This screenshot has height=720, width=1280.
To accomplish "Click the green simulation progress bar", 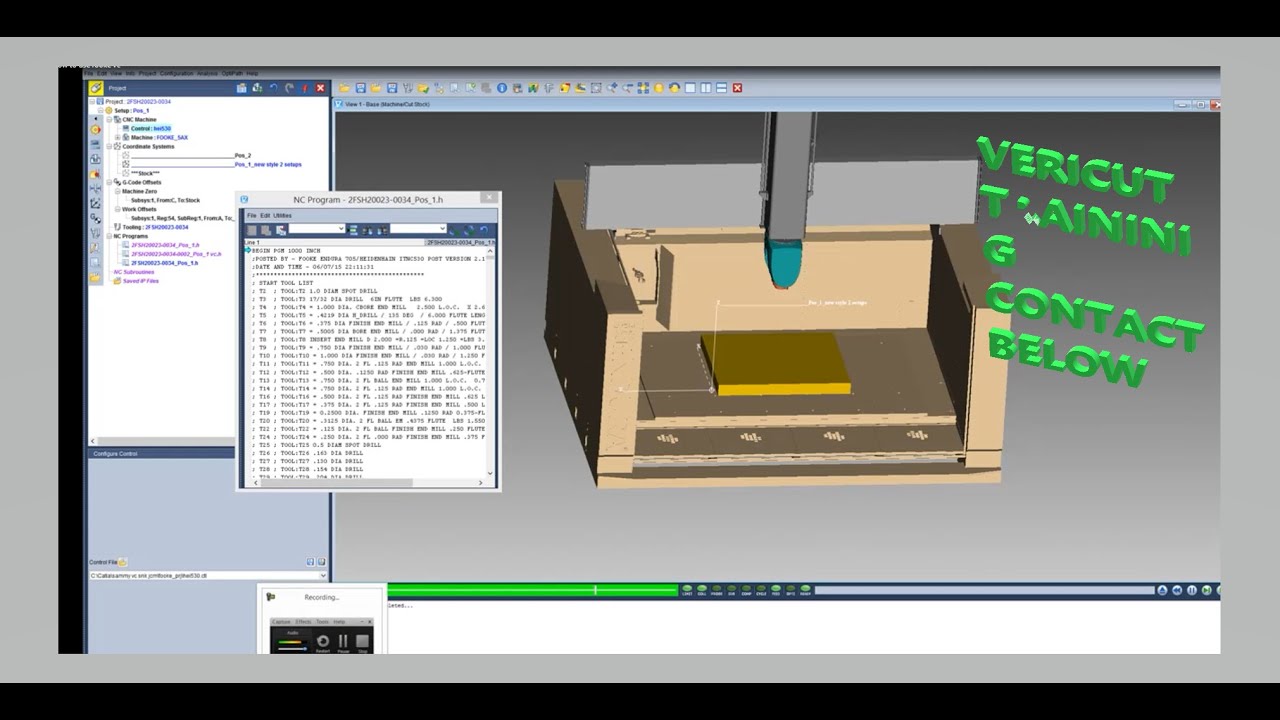I will tap(532, 590).
